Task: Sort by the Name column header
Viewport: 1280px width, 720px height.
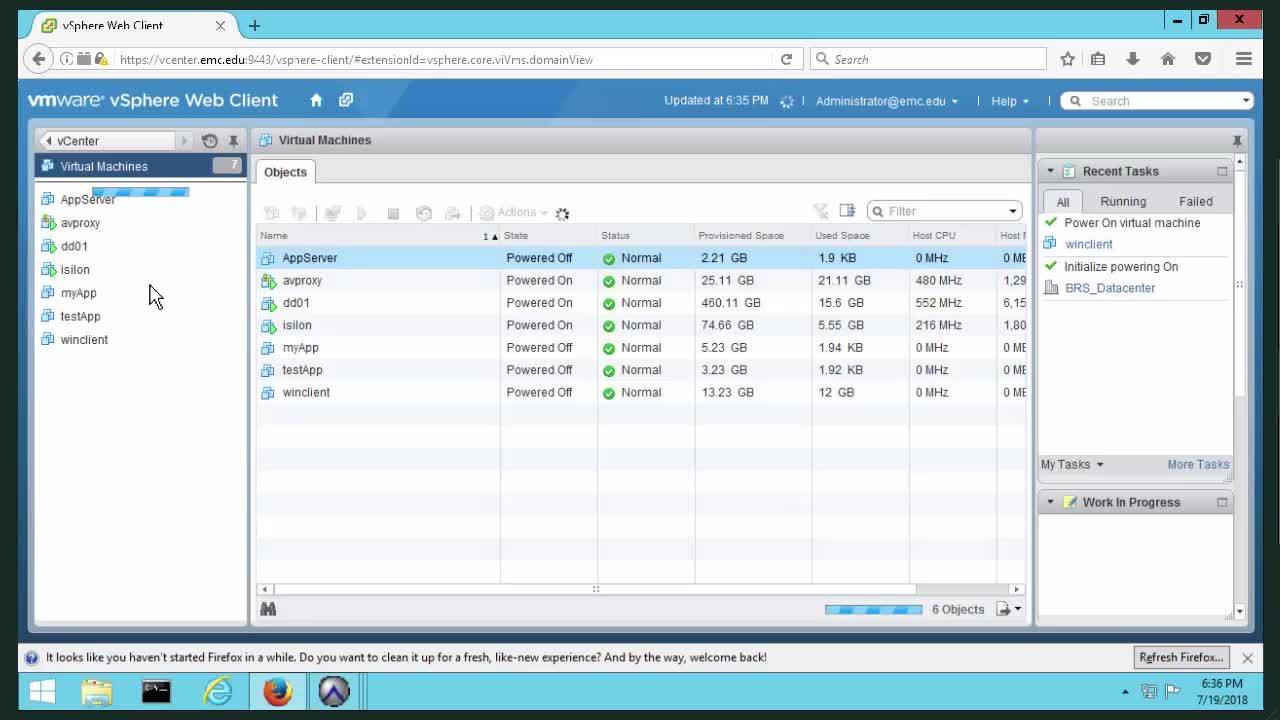Action: (378, 236)
